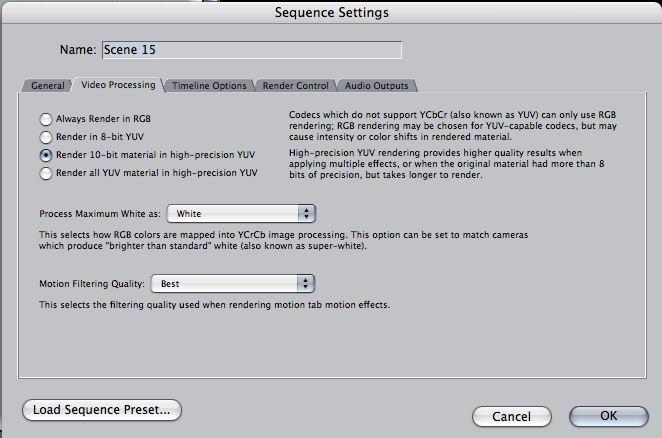
Task: Select Render 10-bit material in high-precision YUV
Action: click(46, 155)
